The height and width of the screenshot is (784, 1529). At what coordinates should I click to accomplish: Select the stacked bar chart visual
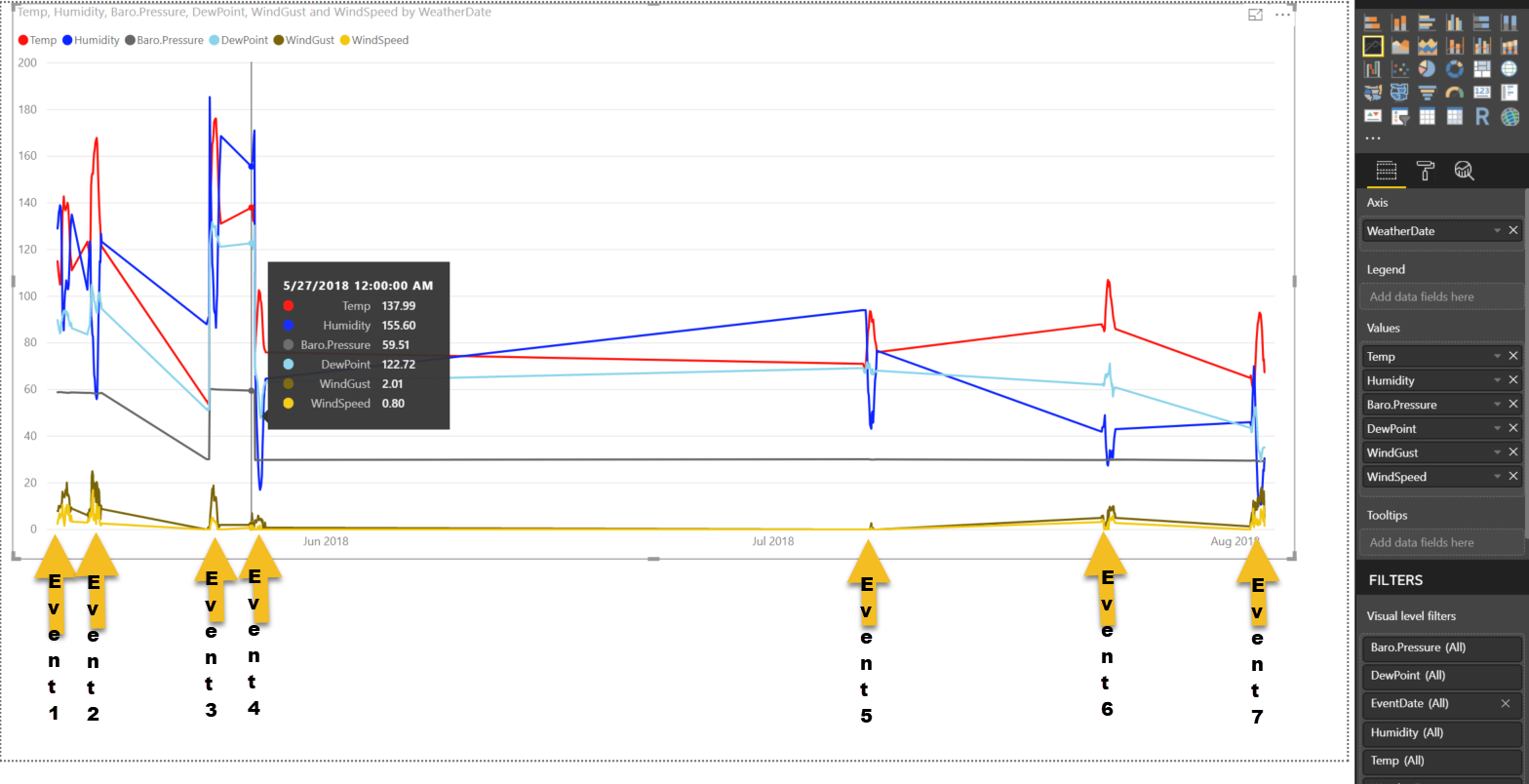click(1373, 22)
